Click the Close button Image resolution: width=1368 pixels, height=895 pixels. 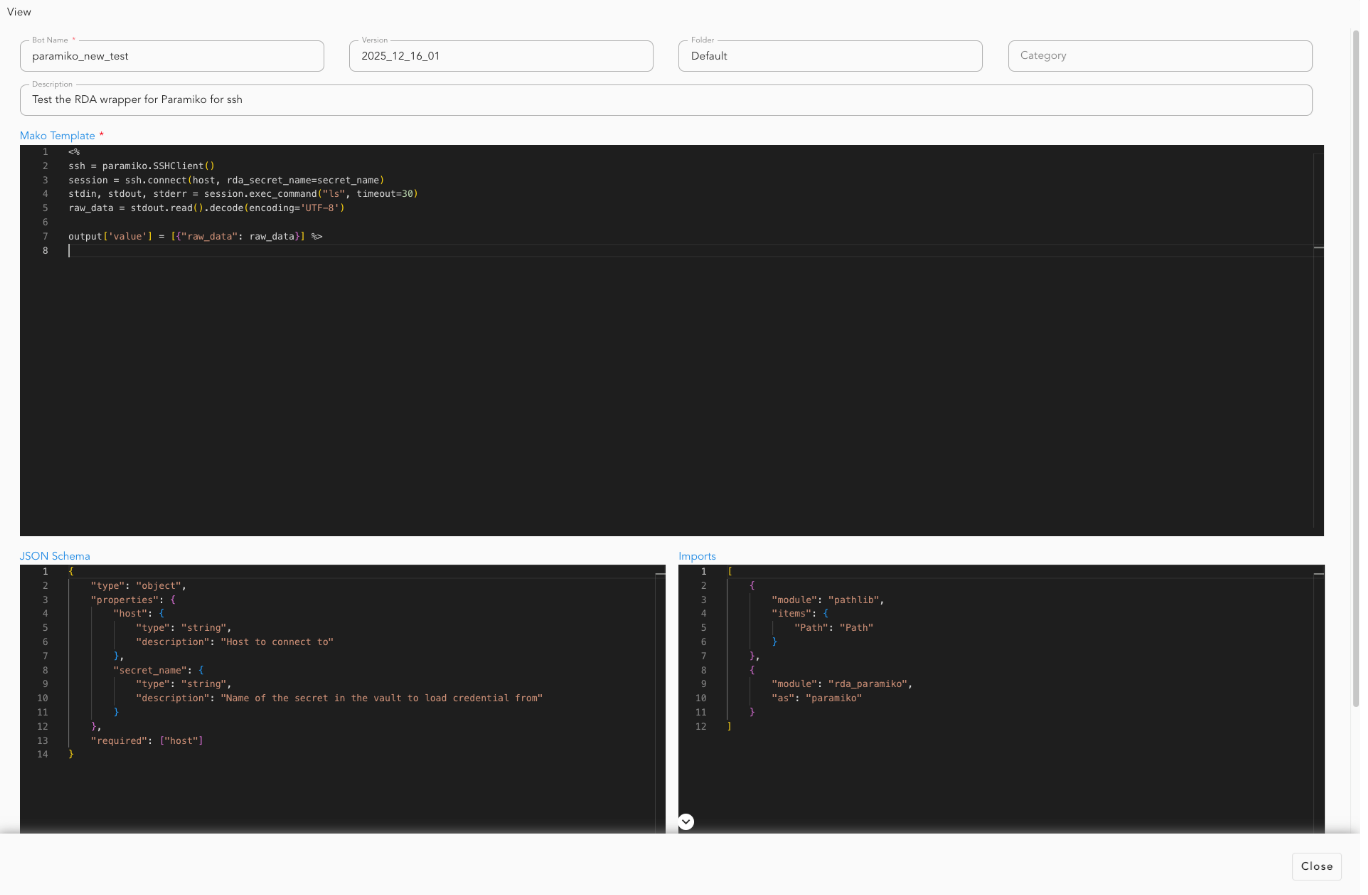pos(1316,866)
